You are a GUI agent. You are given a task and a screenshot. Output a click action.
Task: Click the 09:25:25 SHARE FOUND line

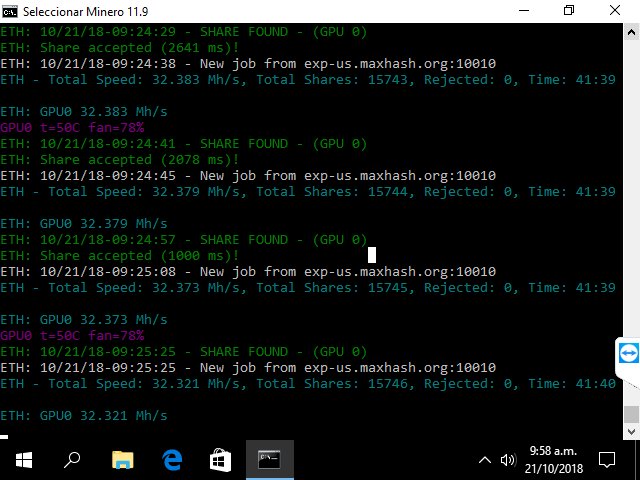point(184,352)
